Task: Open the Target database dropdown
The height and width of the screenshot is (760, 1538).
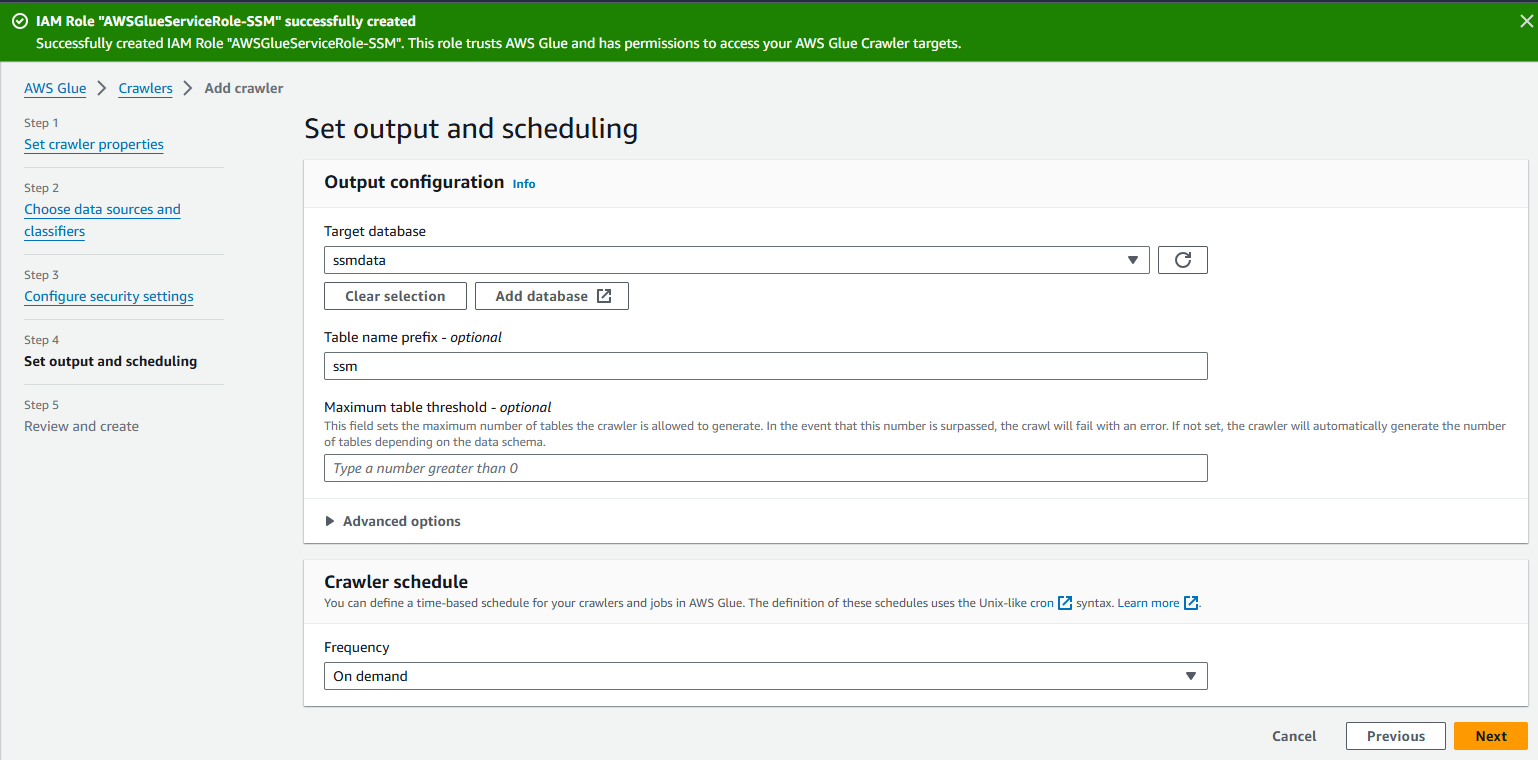Action: coord(737,260)
